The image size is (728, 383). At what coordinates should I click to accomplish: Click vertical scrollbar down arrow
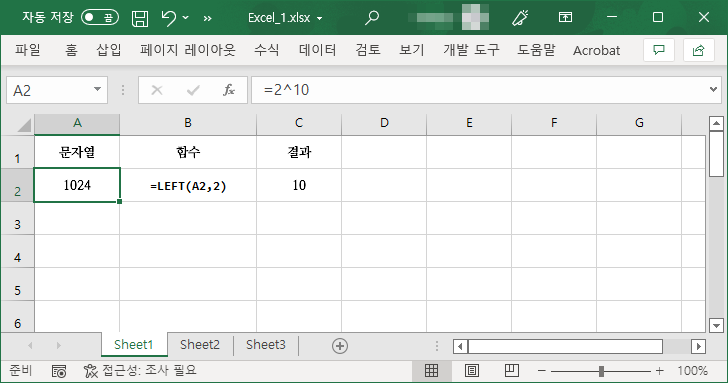(x=716, y=325)
